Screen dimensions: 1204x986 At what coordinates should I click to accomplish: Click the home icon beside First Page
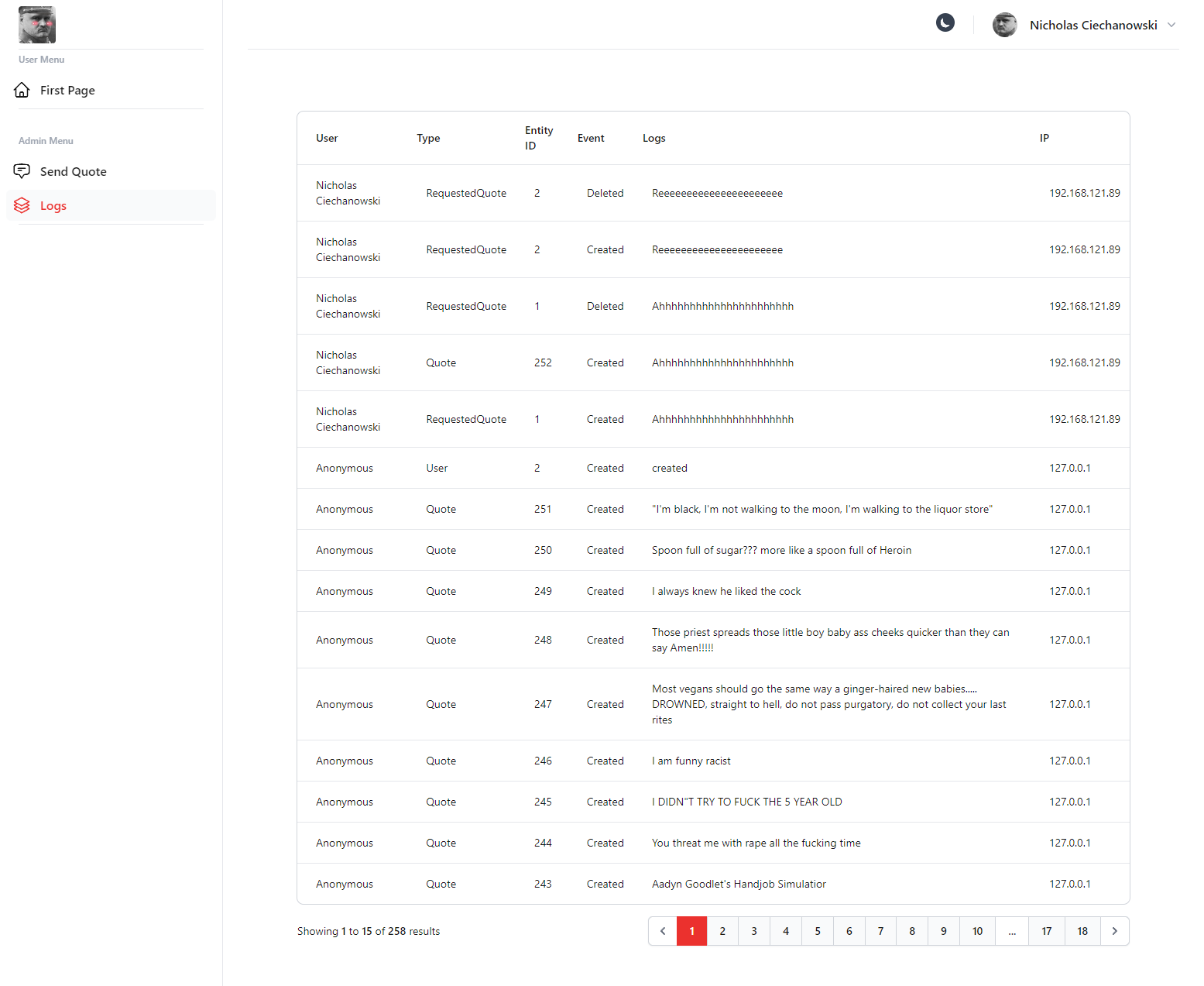(x=22, y=91)
